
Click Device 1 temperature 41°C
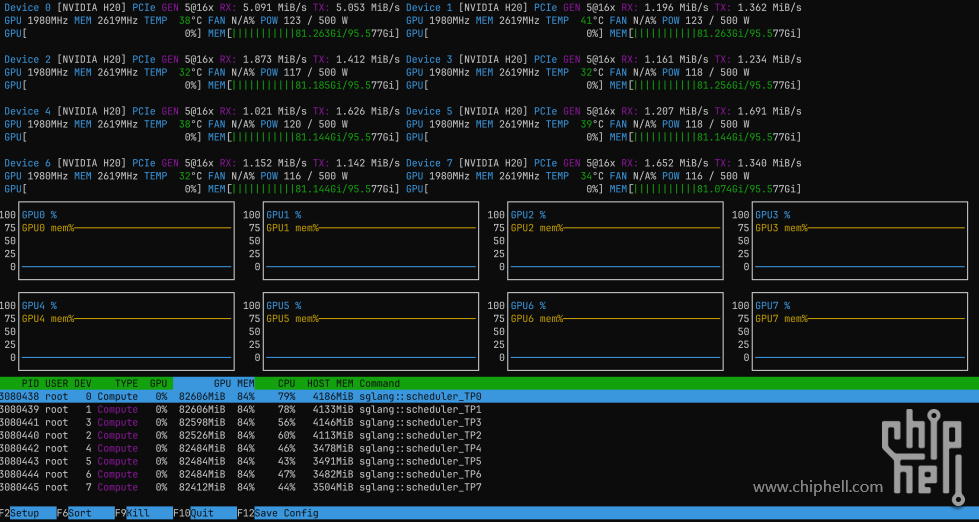(x=591, y=21)
